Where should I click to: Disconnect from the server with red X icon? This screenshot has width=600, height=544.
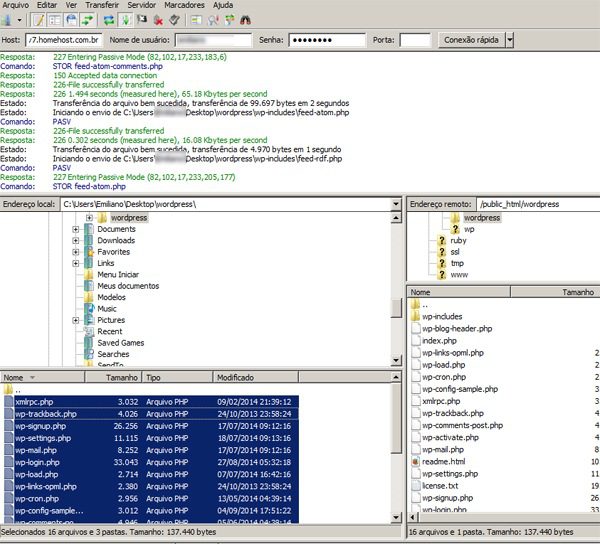(x=158, y=20)
